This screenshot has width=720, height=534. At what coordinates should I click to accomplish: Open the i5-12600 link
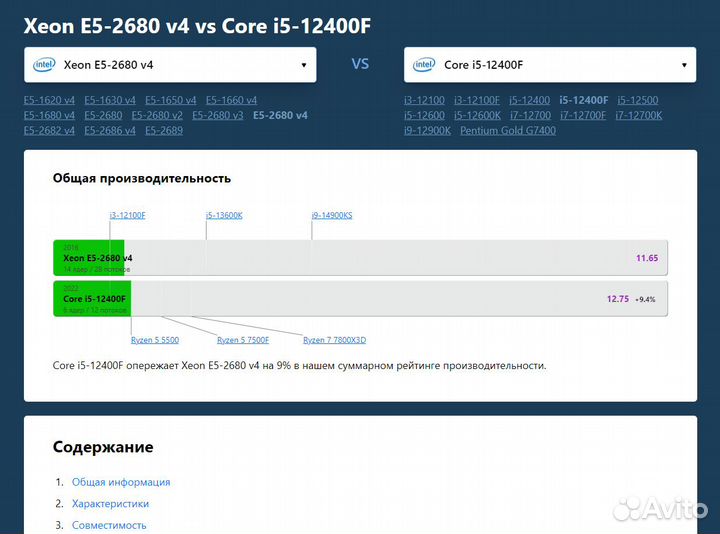pyautogui.click(x=424, y=115)
